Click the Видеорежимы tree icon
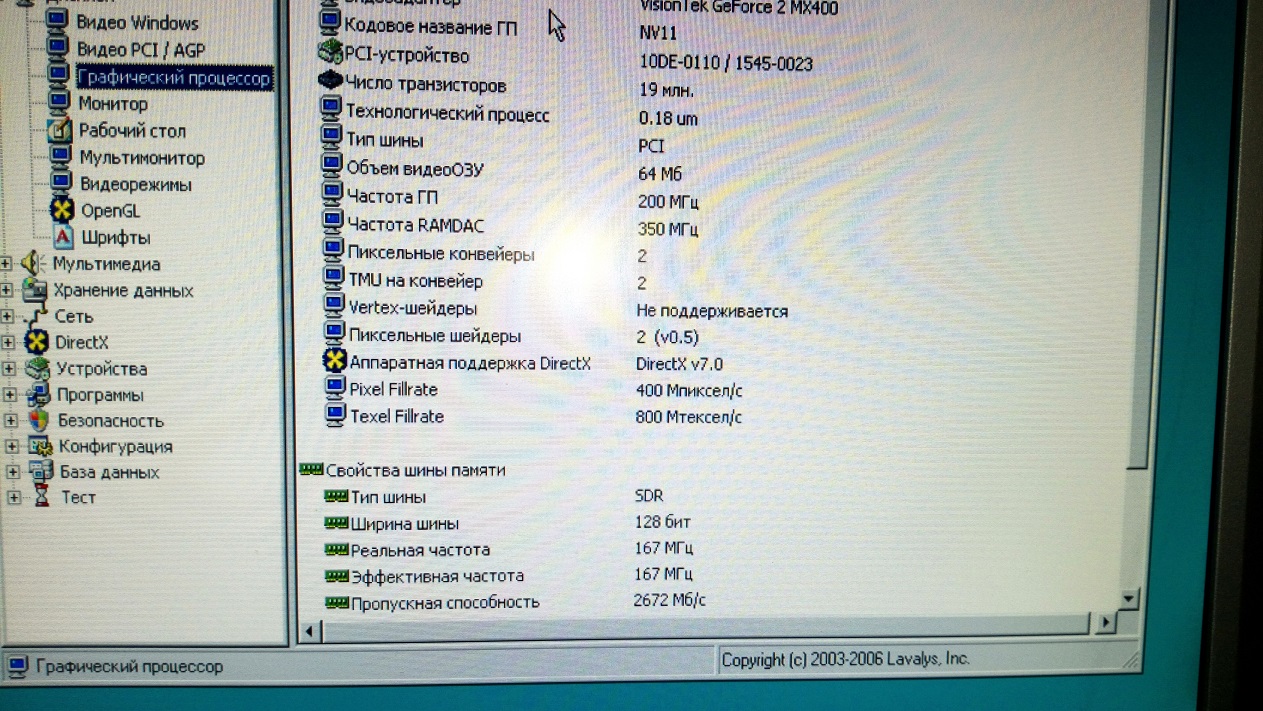 point(62,183)
